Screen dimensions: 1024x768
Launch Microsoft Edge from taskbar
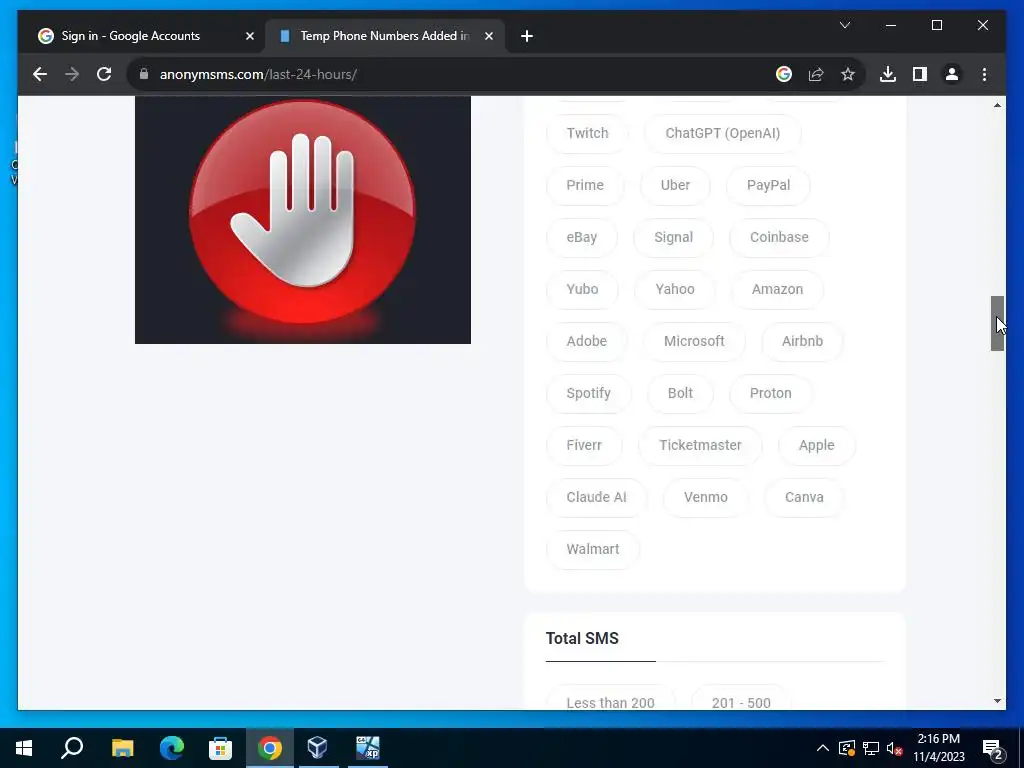tap(172, 748)
